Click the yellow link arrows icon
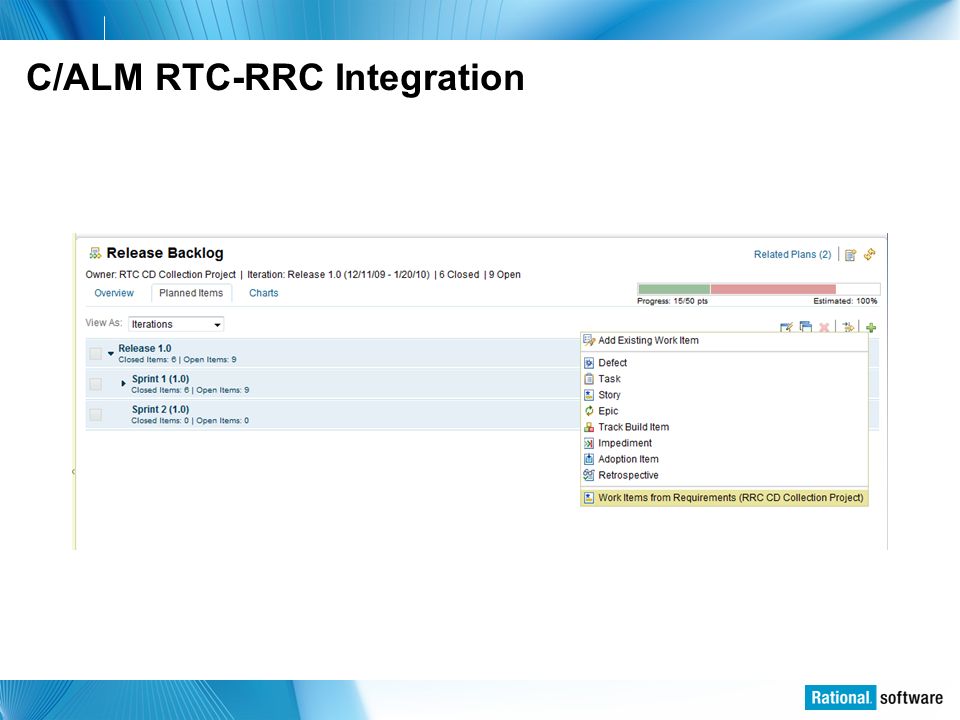Image resolution: width=960 pixels, height=720 pixels. [x=869, y=254]
